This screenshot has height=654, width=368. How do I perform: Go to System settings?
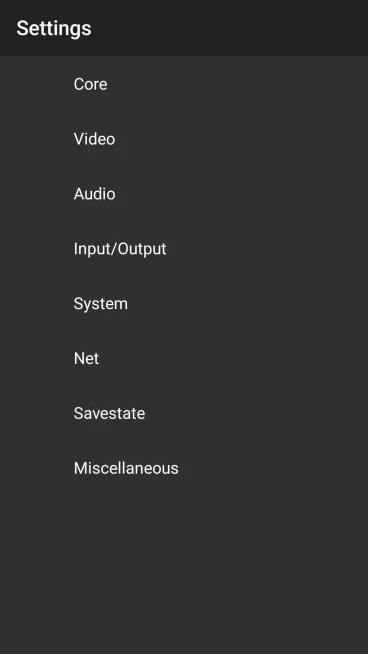[184, 303]
